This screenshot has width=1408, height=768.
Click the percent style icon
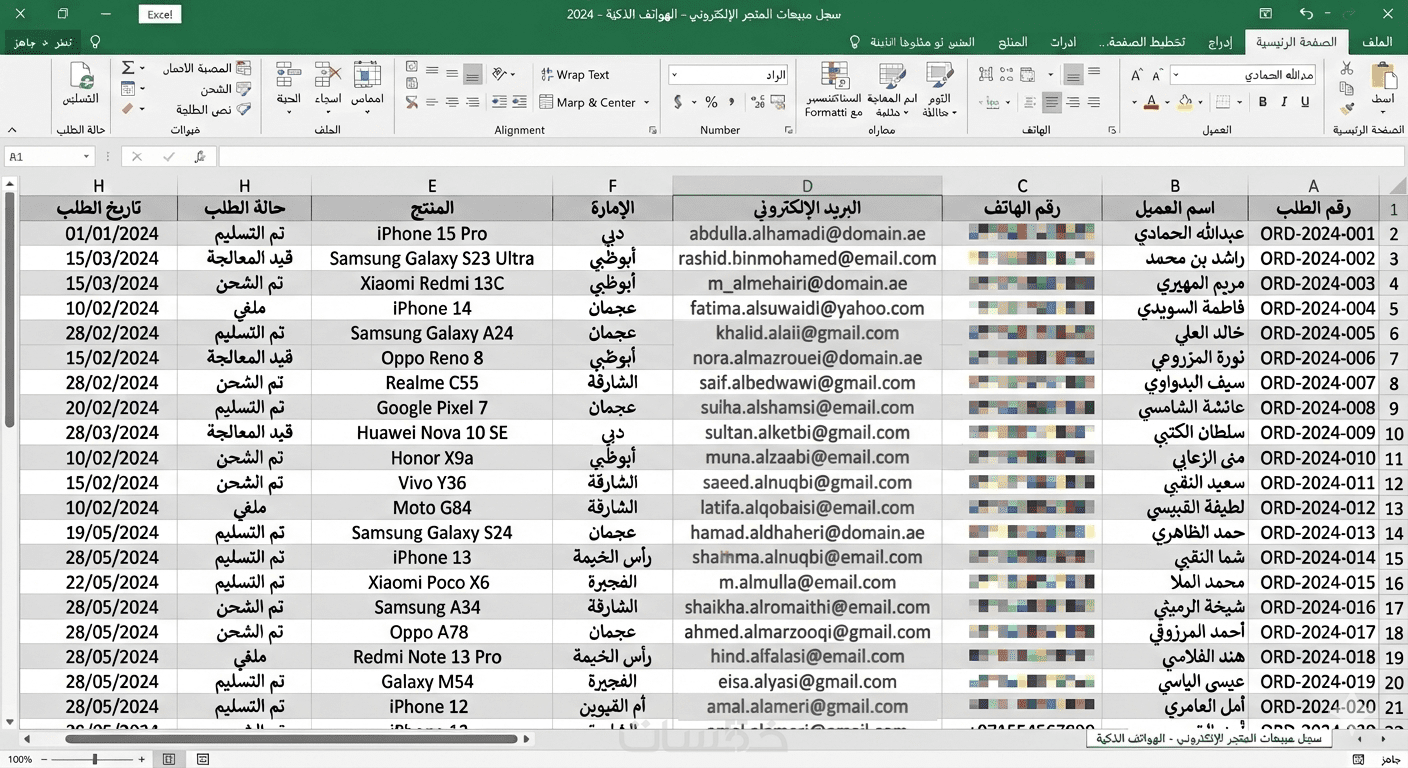(711, 102)
